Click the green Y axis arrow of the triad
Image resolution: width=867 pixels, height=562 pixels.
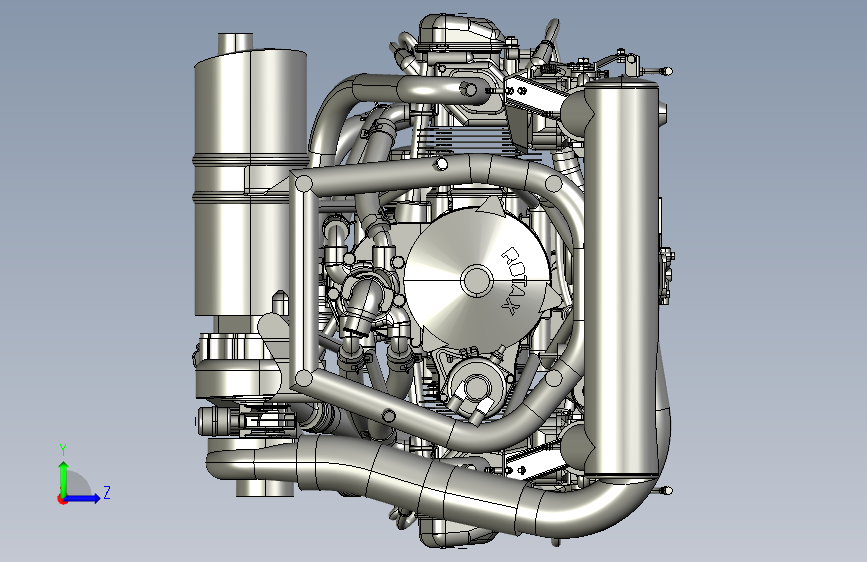[x=64, y=478]
